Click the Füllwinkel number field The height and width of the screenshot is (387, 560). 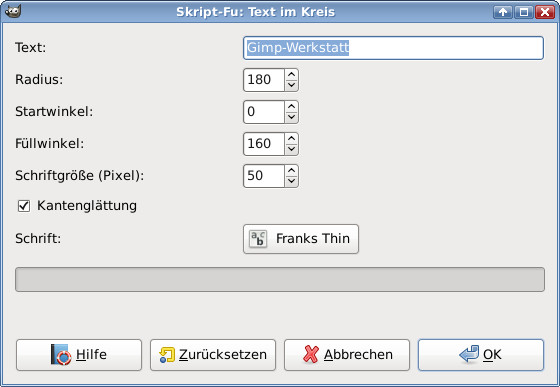click(x=264, y=144)
